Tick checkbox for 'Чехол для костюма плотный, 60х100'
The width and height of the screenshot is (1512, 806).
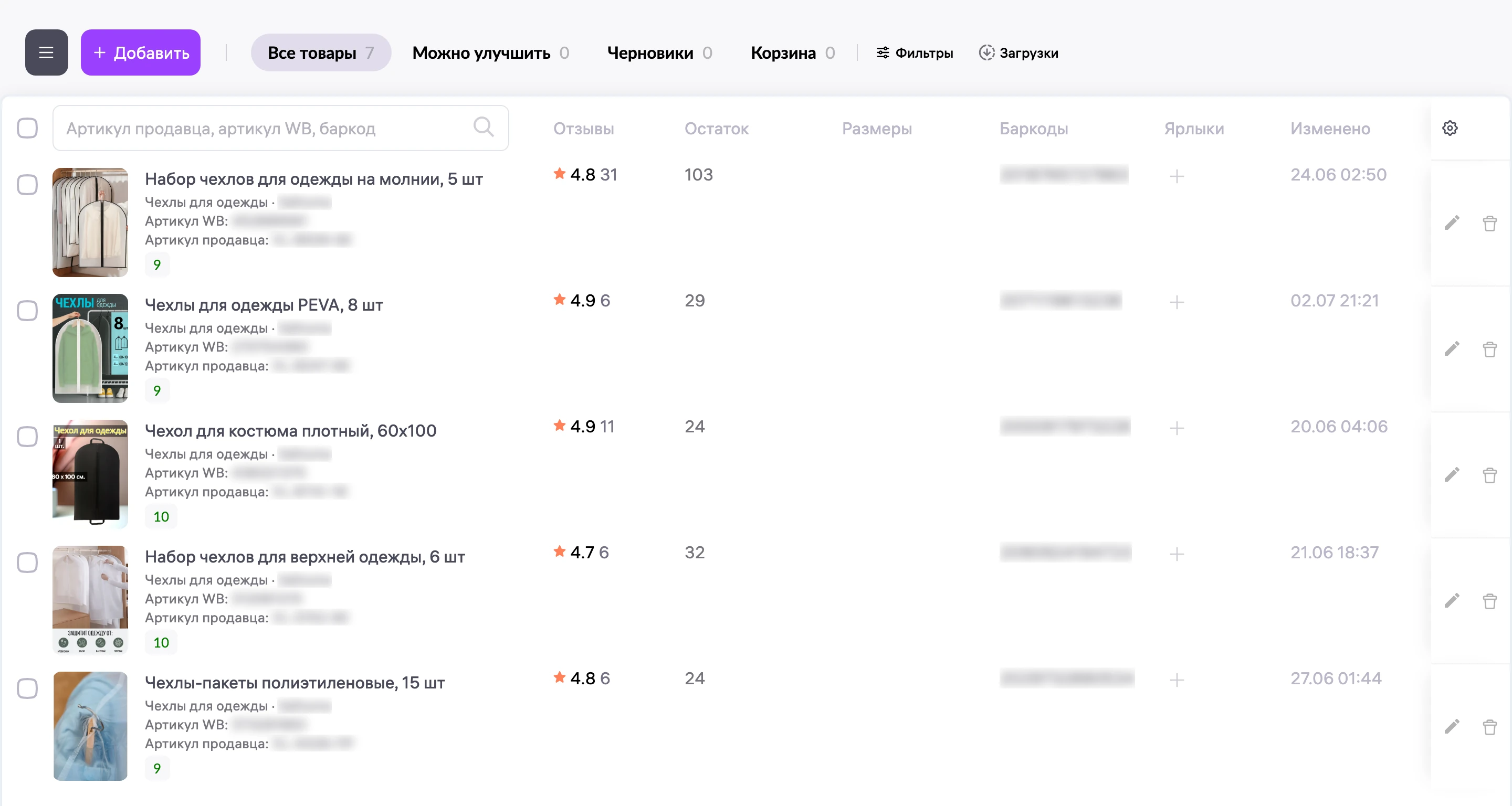click(27, 437)
